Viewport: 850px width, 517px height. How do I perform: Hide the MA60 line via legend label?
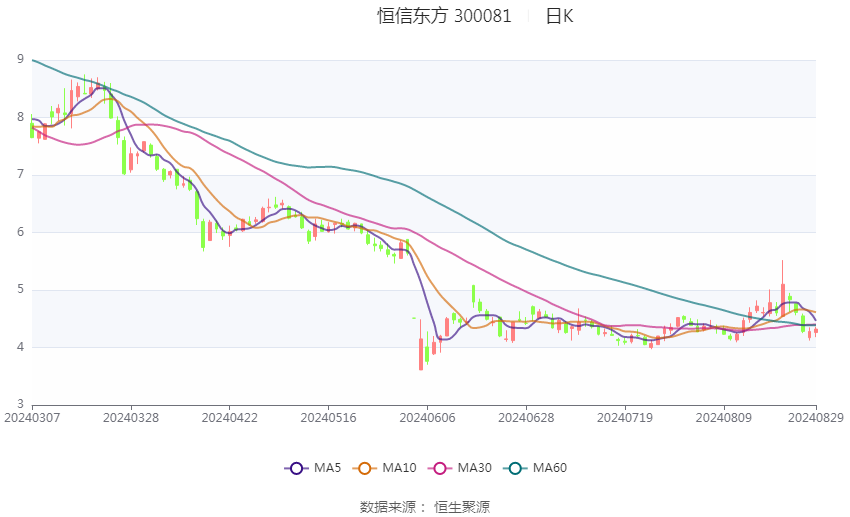550,468
